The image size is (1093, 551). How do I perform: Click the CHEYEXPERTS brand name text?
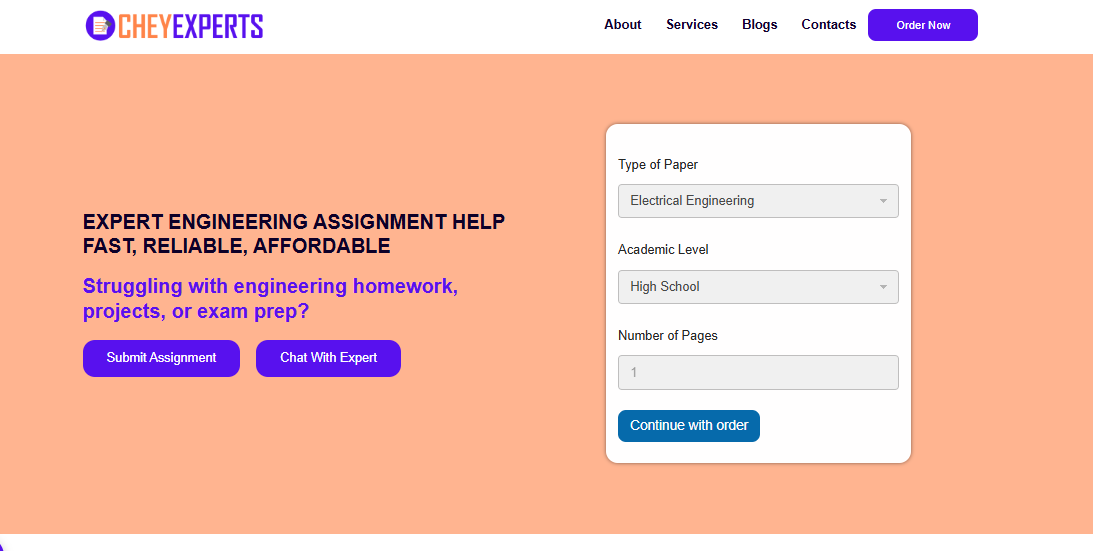click(190, 26)
